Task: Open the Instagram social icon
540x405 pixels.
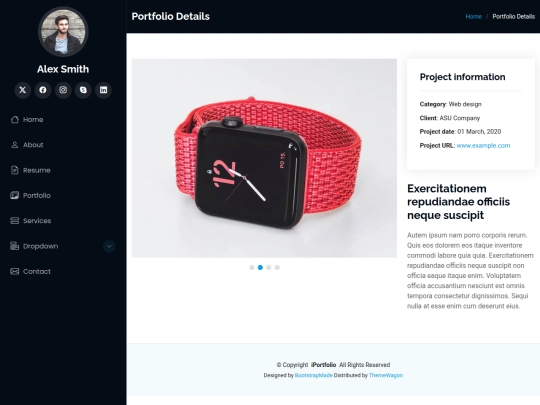Action: point(63,90)
